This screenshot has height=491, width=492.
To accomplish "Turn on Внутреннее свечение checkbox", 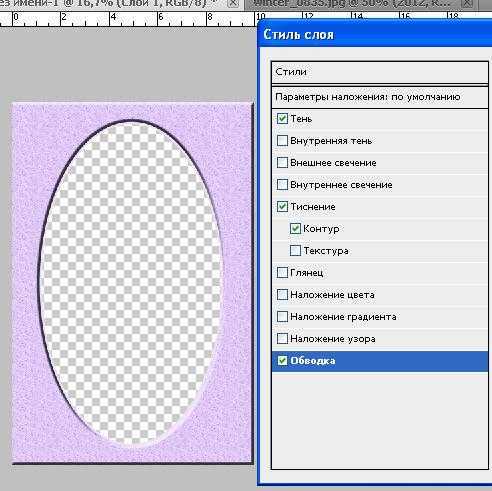I will (x=282, y=185).
